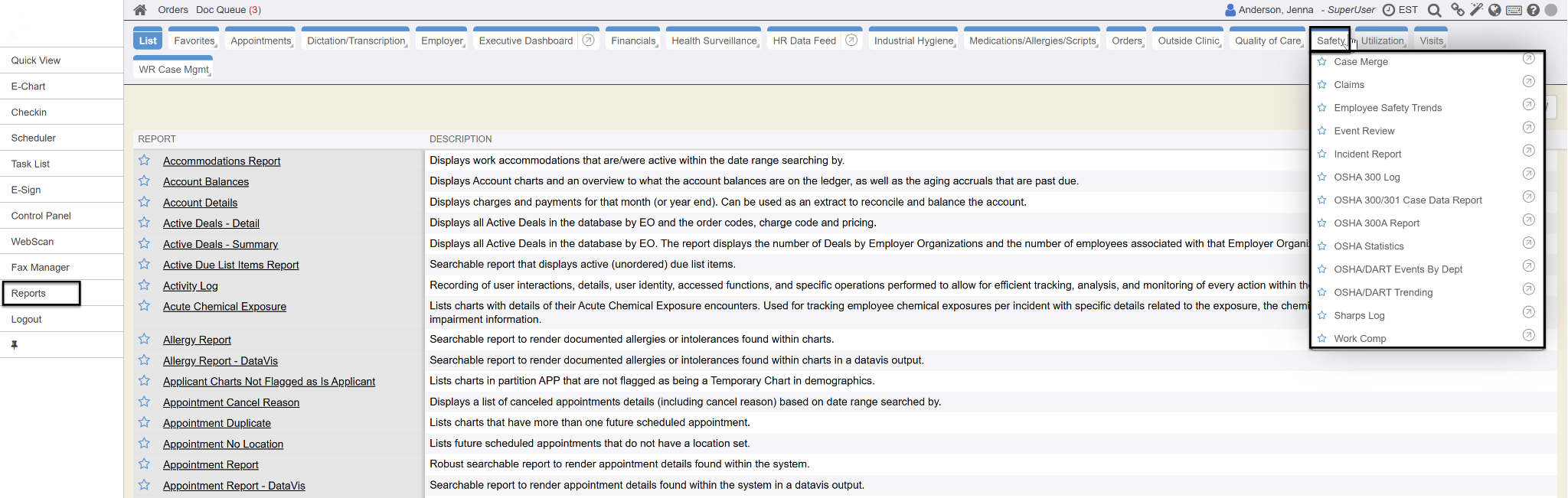Toggle favorite star for Activity Log

coord(144,285)
